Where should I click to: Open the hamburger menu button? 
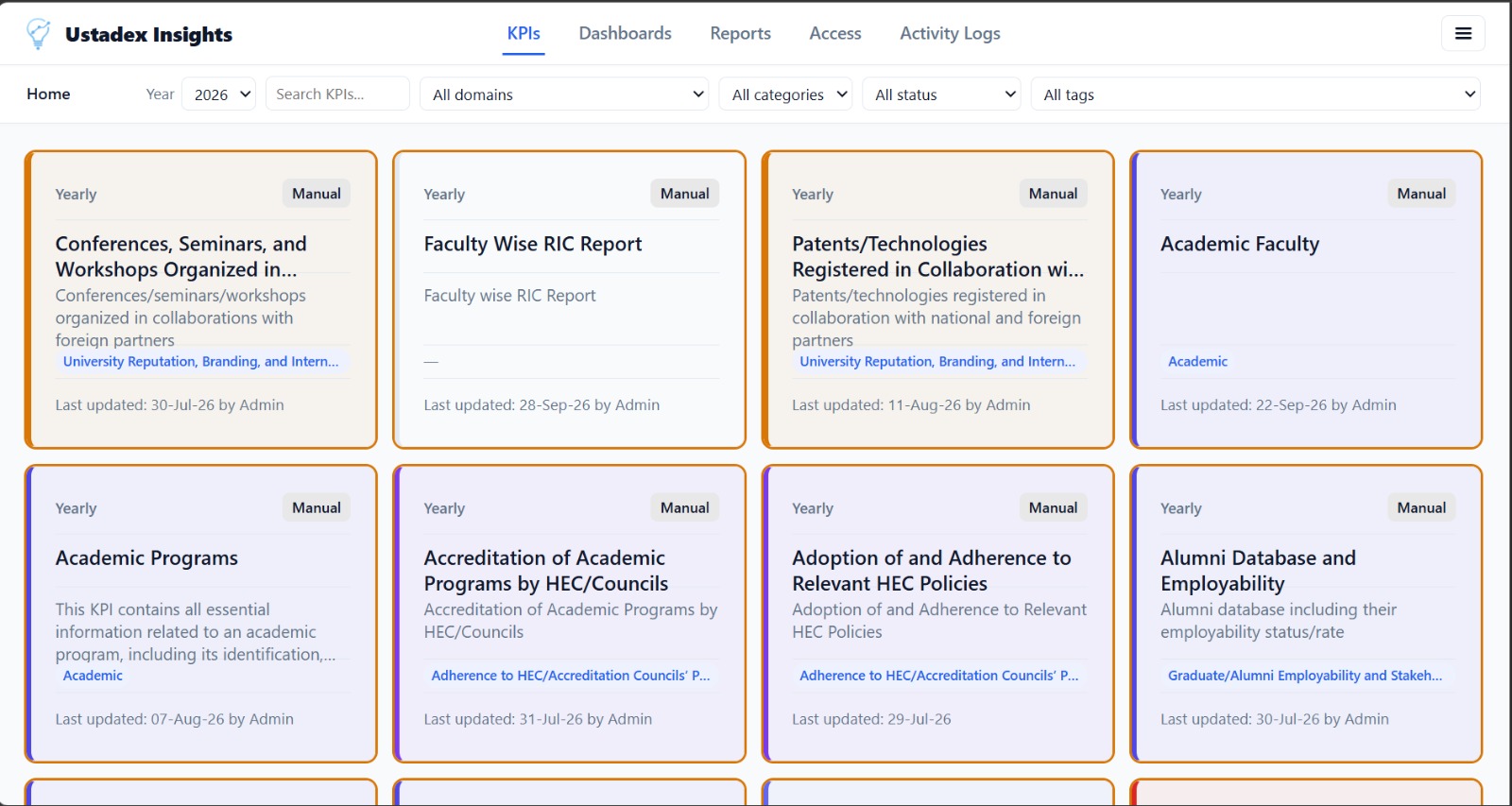(1463, 34)
